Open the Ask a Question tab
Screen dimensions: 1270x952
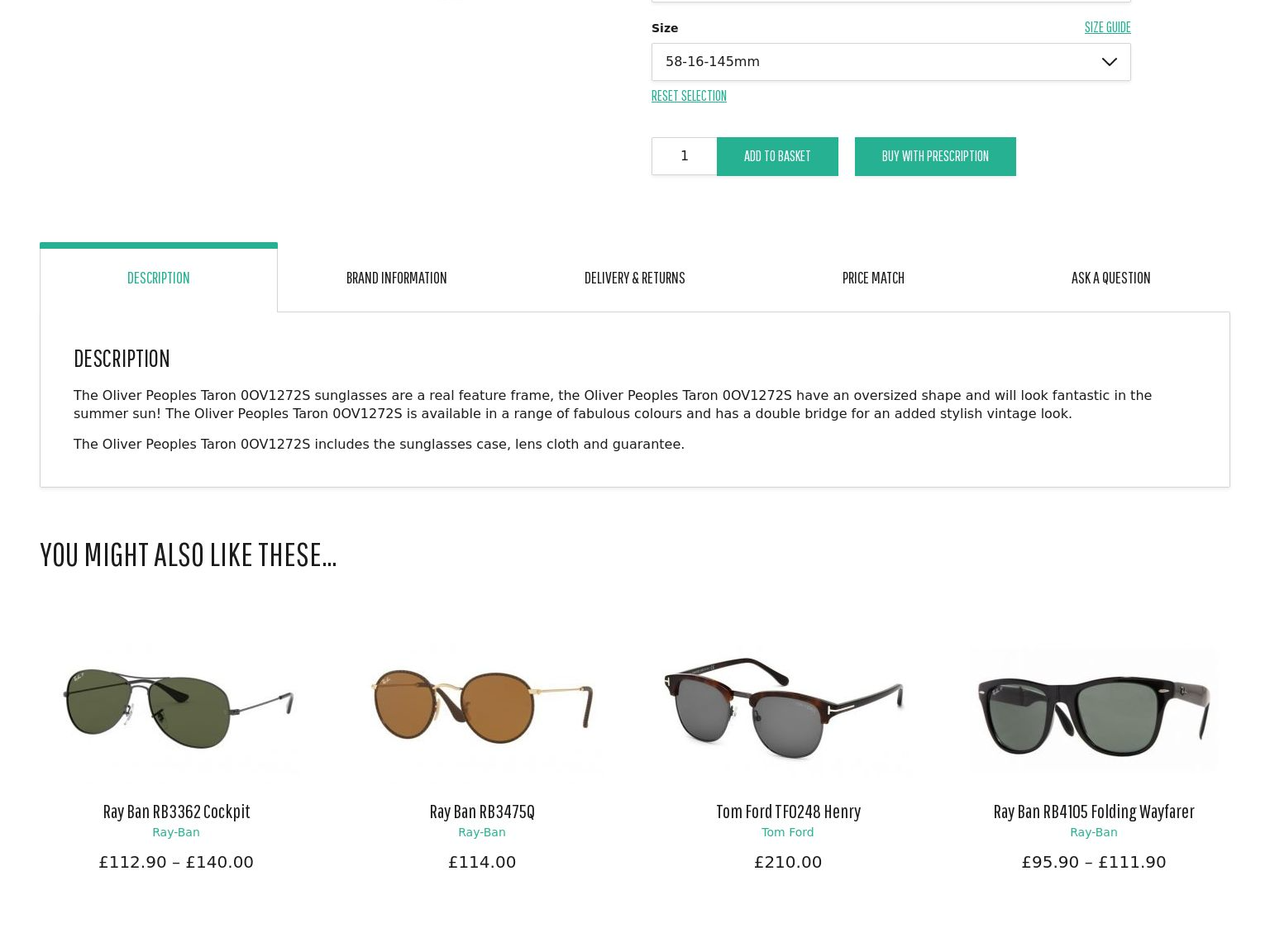(x=1110, y=278)
